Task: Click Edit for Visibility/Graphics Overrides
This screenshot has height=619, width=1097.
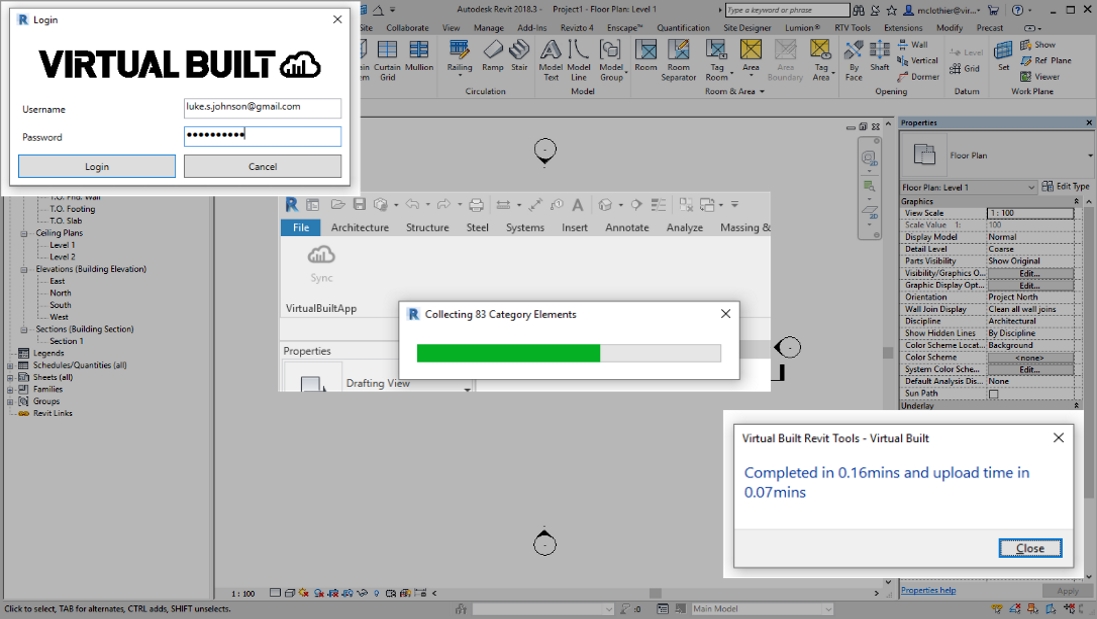Action: (1030, 273)
